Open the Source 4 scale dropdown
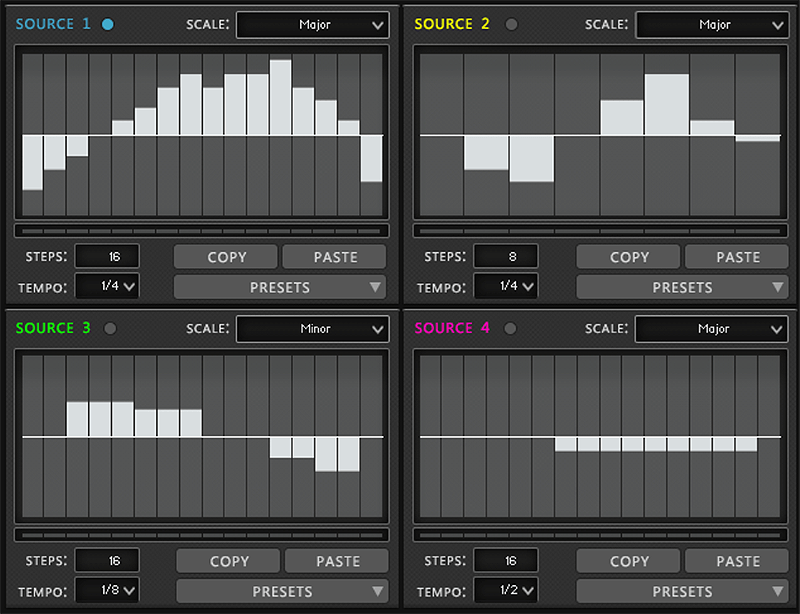Image resolution: width=800 pixels, height=614 pixels. 711,328
